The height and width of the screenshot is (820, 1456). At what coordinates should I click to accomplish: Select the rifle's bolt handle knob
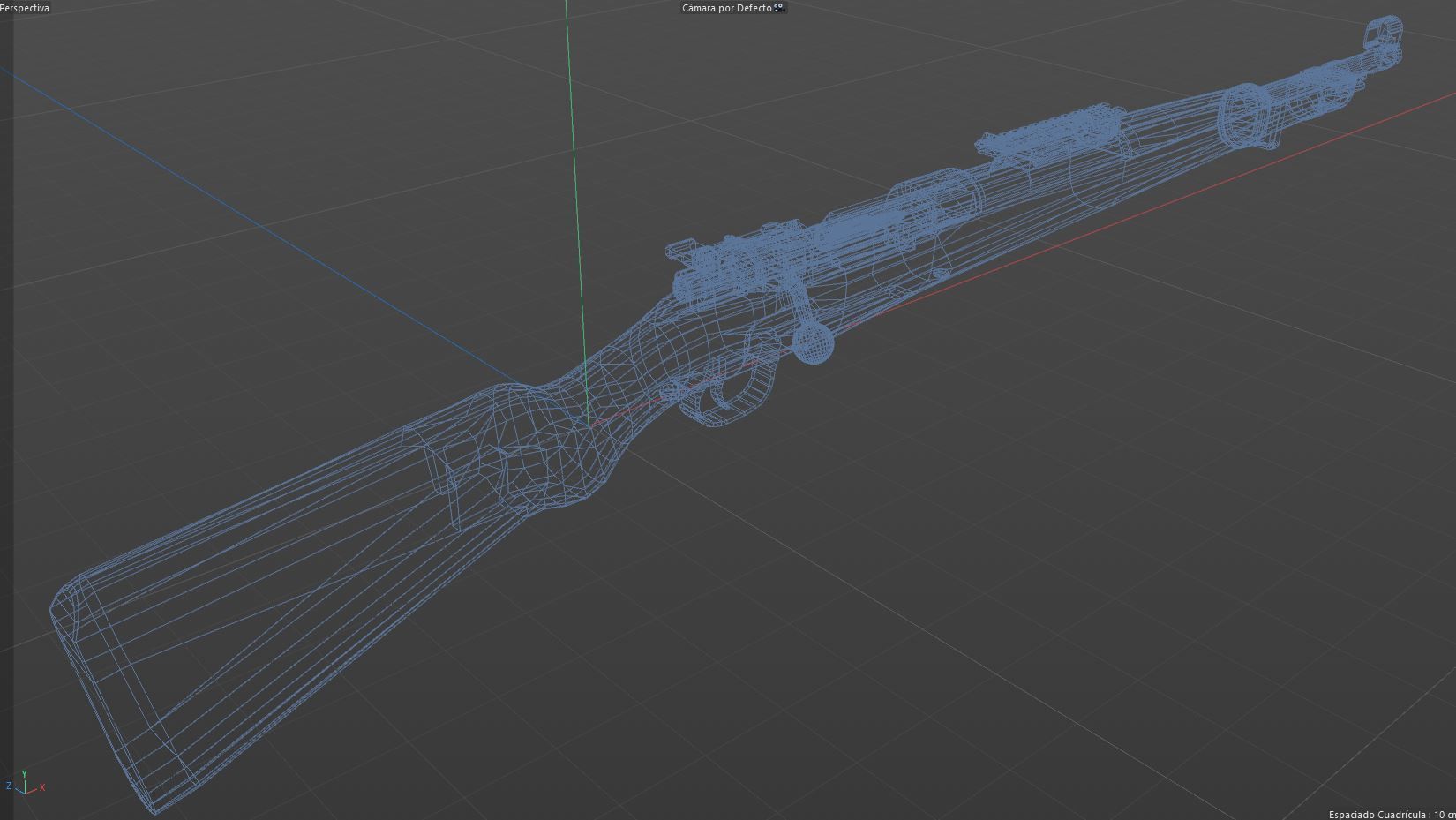pos(813,342)
